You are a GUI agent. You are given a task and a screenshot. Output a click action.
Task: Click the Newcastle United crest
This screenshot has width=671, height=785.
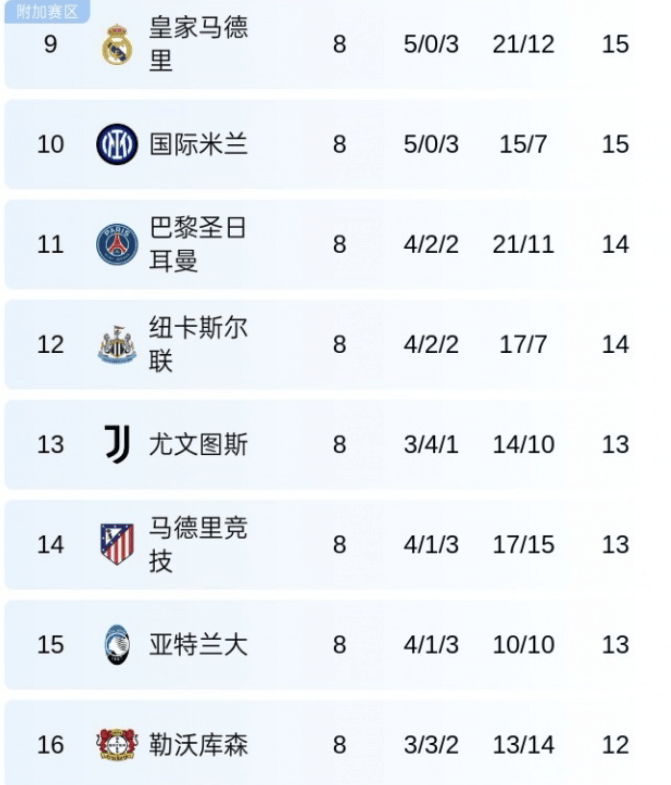tap(117, 345)
